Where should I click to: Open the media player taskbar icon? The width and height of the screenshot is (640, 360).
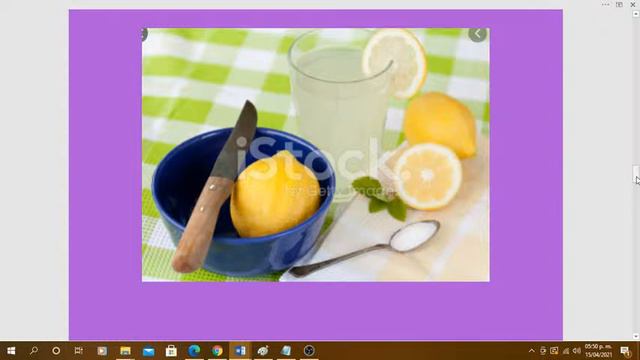(102, 351)
